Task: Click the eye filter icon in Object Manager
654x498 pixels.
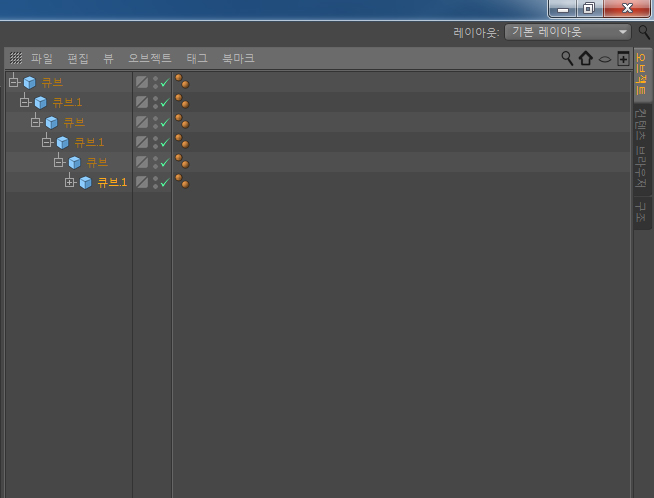Action: click(x=605, y=59)
